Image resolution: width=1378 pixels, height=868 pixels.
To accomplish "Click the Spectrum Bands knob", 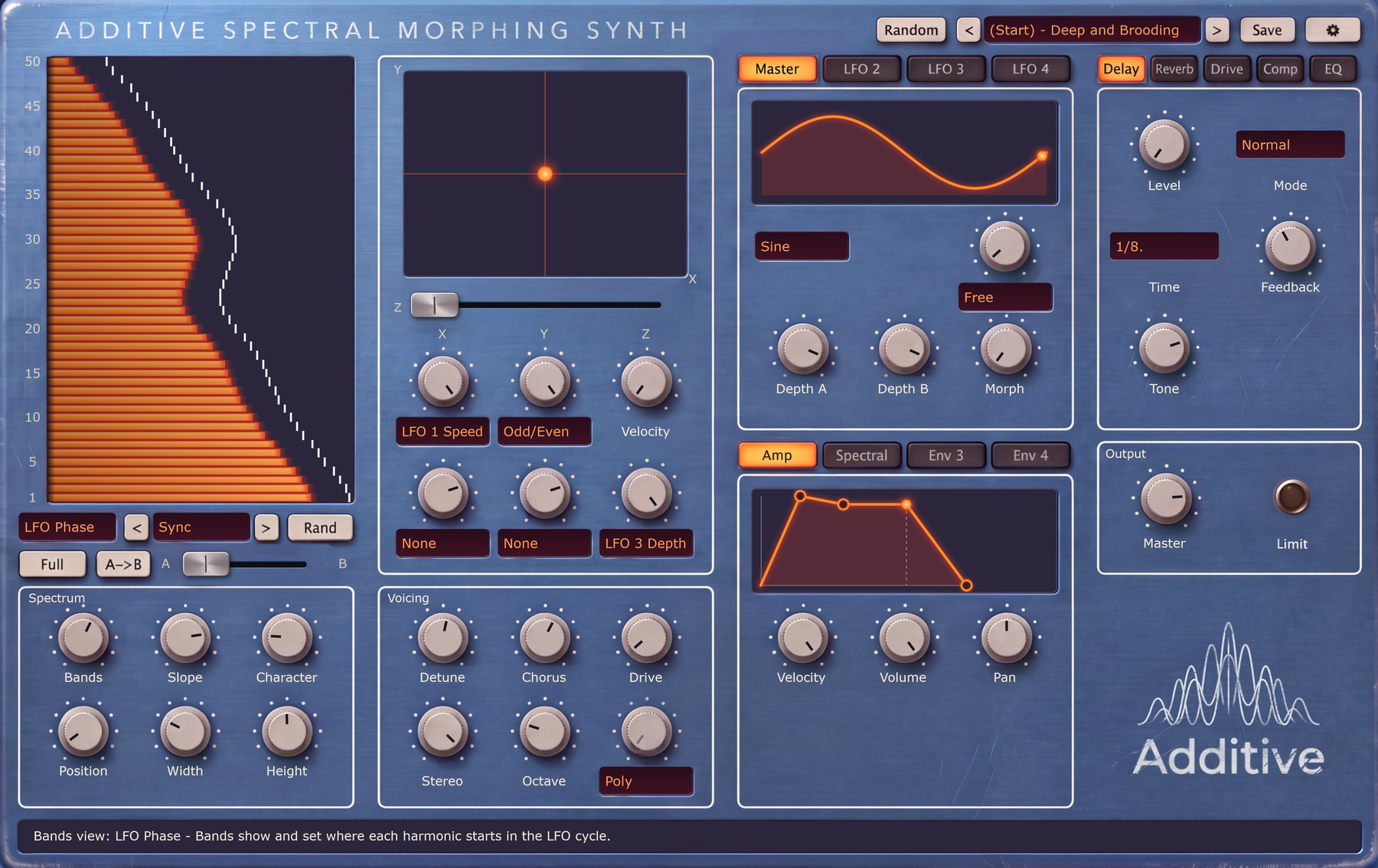I will point(83,637).
